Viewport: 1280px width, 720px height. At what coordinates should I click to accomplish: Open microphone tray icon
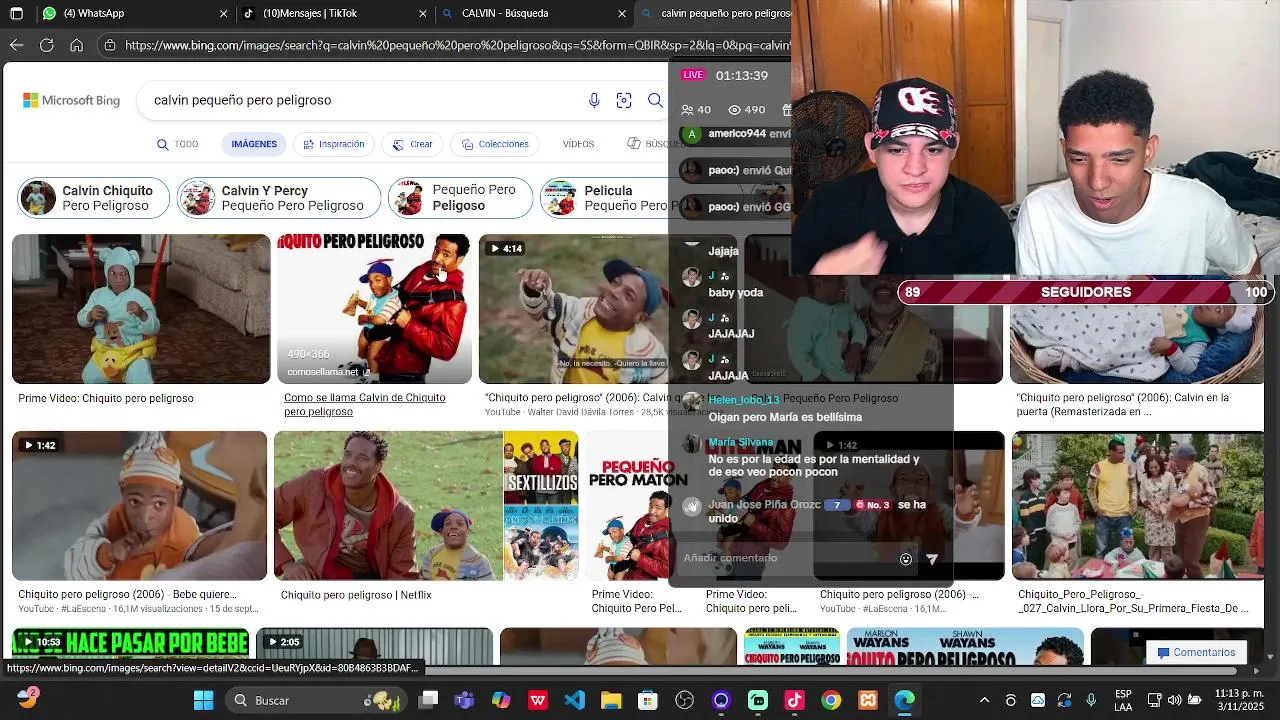coord(1091,700)
